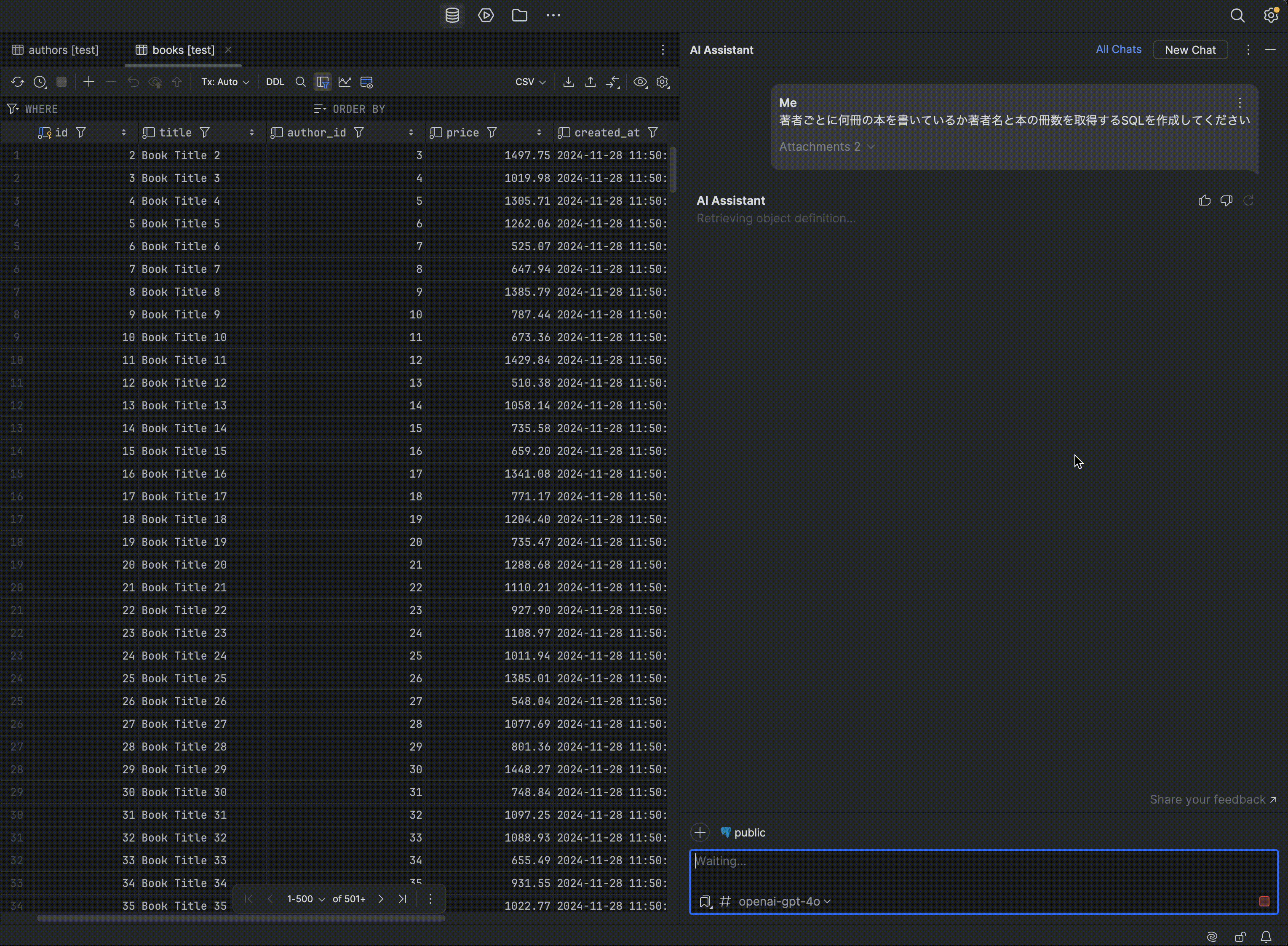The width and height of the screenshot is (1288, 946).
Task: Toggle the filter icon on the price column
Action: click(492, 133)
